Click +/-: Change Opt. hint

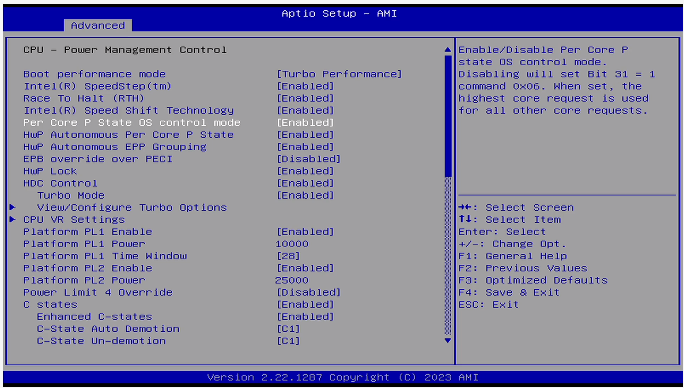tap(513, 244)
